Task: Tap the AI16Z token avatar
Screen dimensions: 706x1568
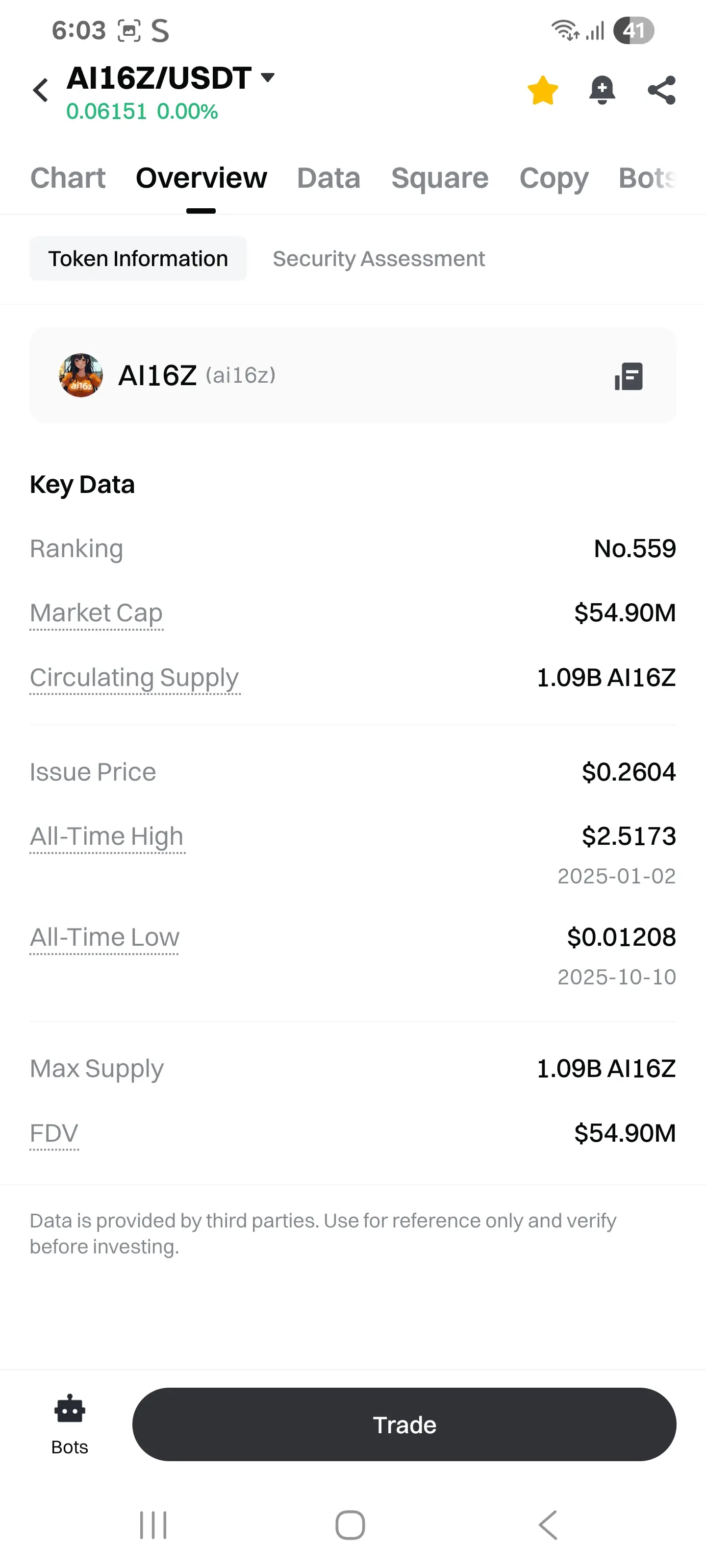Action: tap(81, 375)
